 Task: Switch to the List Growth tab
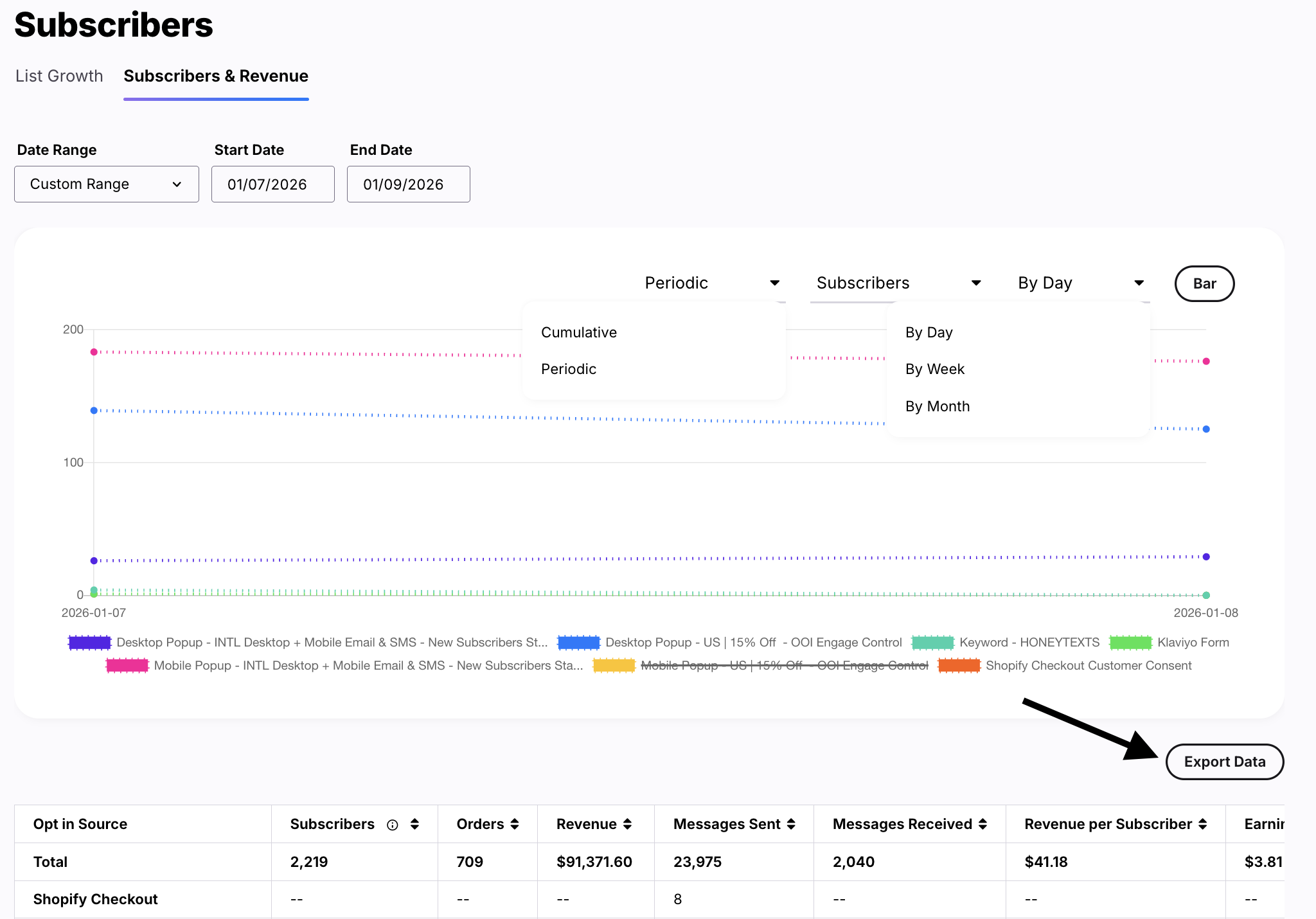59,76
